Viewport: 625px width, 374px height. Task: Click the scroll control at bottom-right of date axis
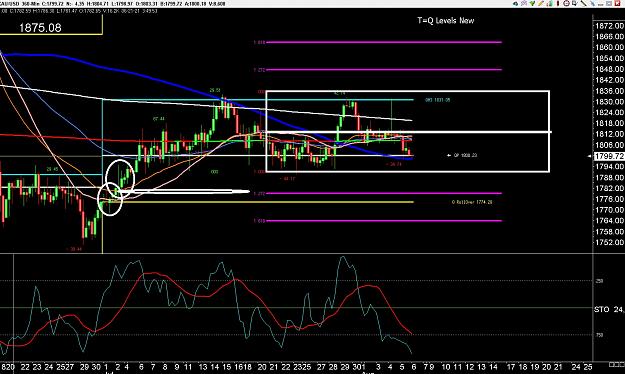[x=617, y=364]
